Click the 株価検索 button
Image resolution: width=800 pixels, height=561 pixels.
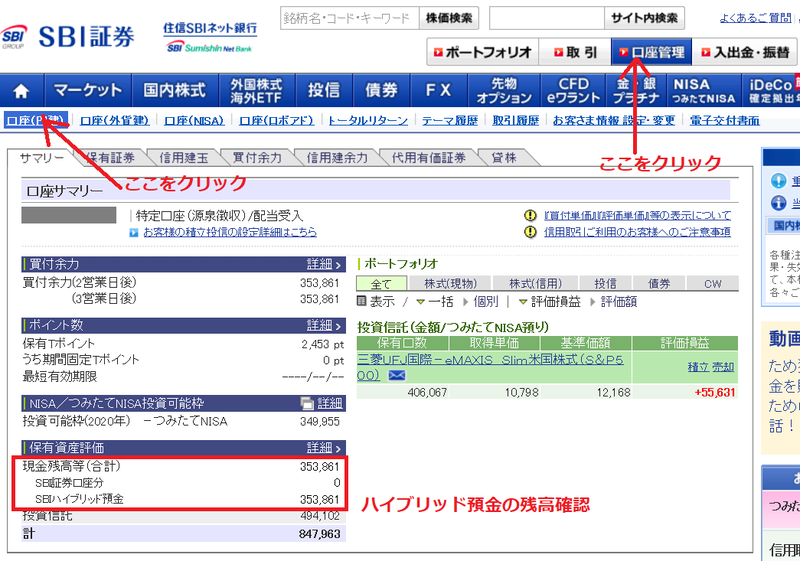pyautogui.click(x=449, y=18)
